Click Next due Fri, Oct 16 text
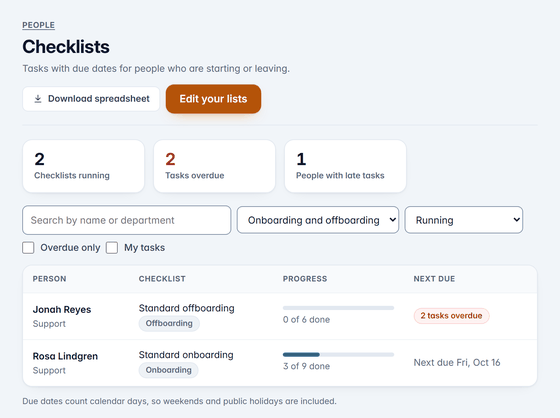560x418 pixels. coord(457,363)
